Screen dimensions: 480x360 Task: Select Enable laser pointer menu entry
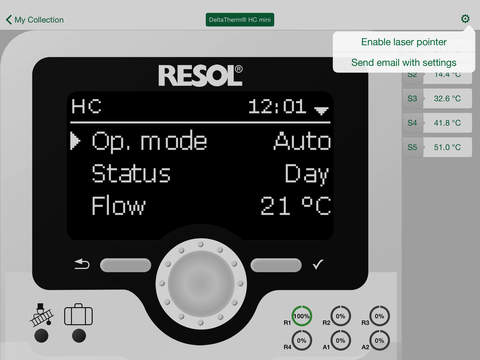404,42
